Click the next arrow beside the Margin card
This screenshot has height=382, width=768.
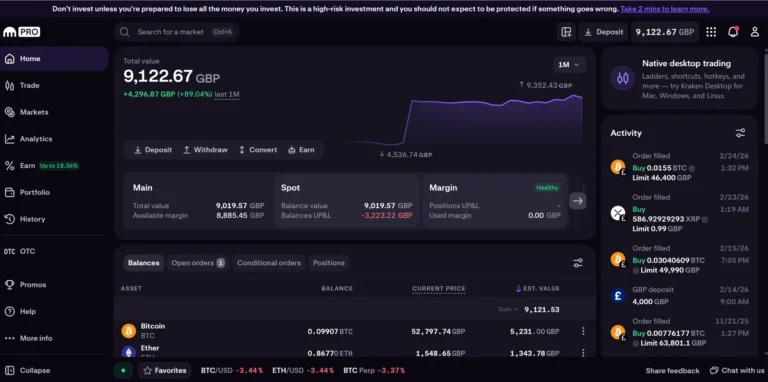[577, 201]
